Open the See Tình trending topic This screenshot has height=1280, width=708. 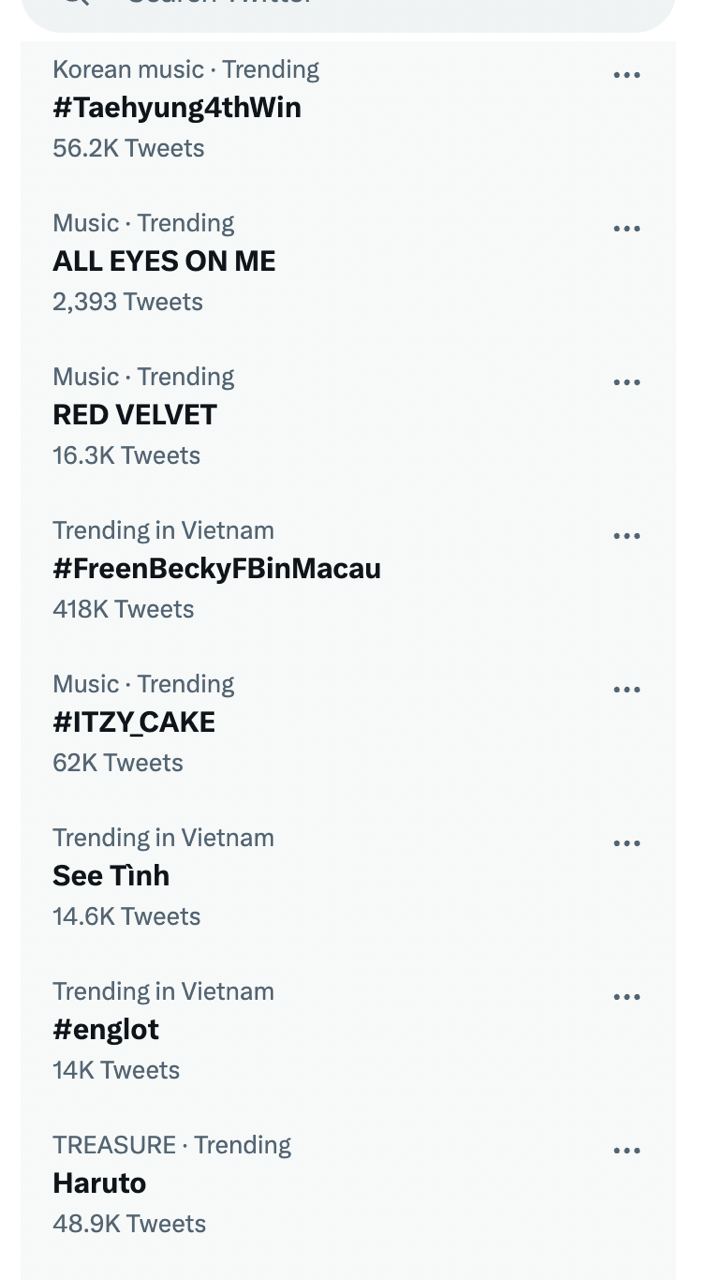tap(111, 876)
